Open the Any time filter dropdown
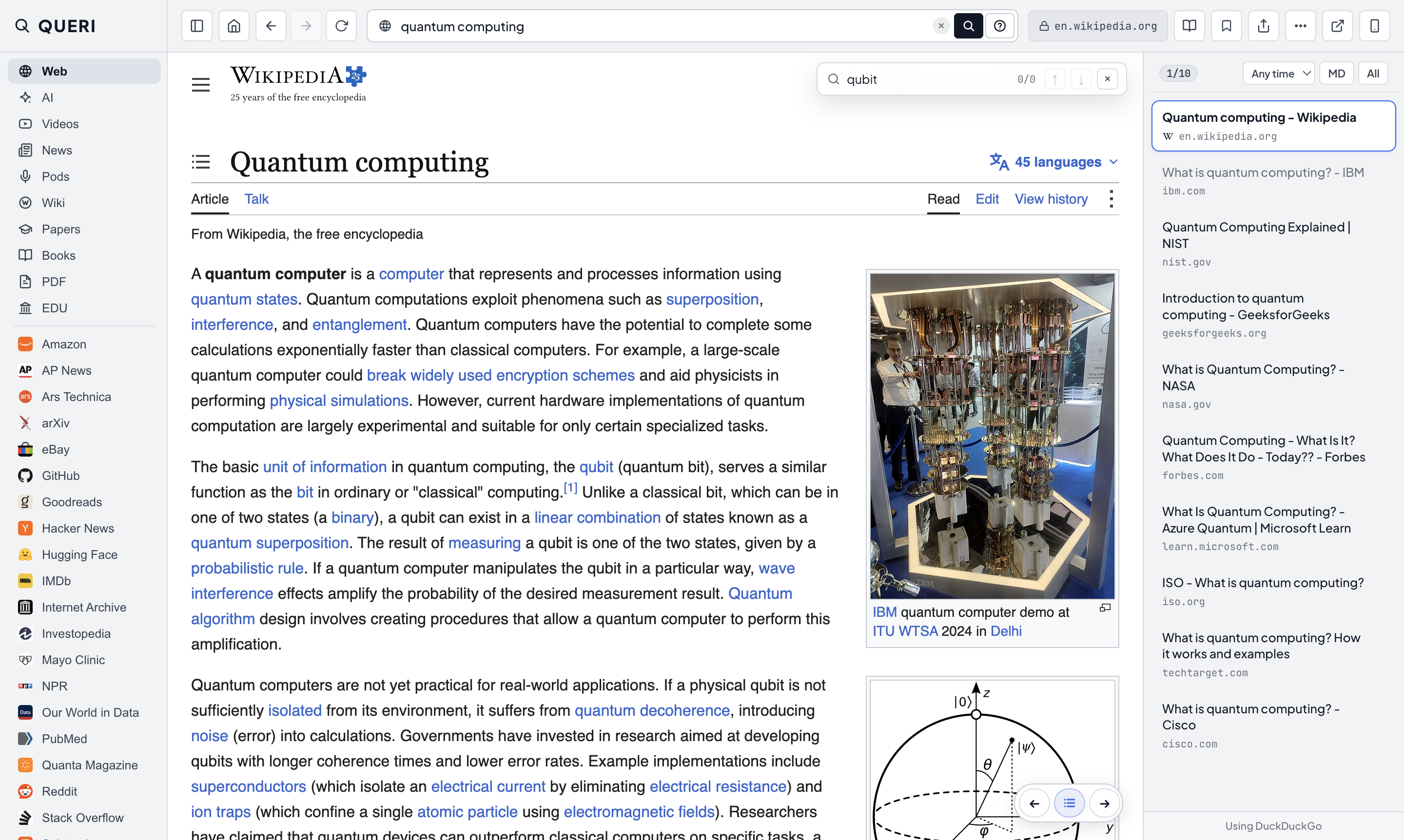Viewport: 1404px width, 840px height. [x=1278, y=74]
